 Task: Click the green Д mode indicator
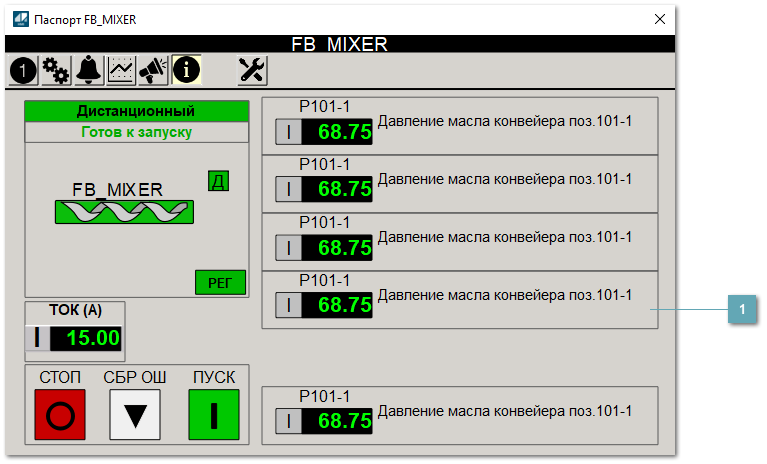217,181
